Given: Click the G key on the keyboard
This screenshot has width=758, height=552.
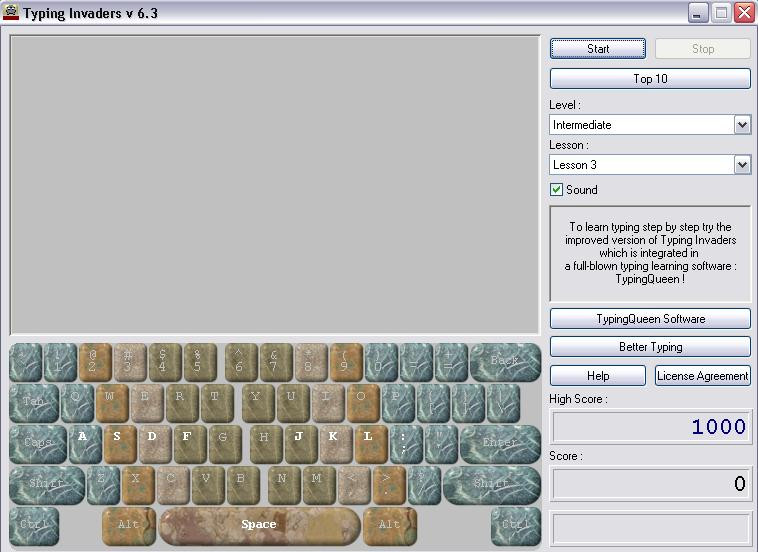Looking at the screenshot, I should click(x=225, y=445).
